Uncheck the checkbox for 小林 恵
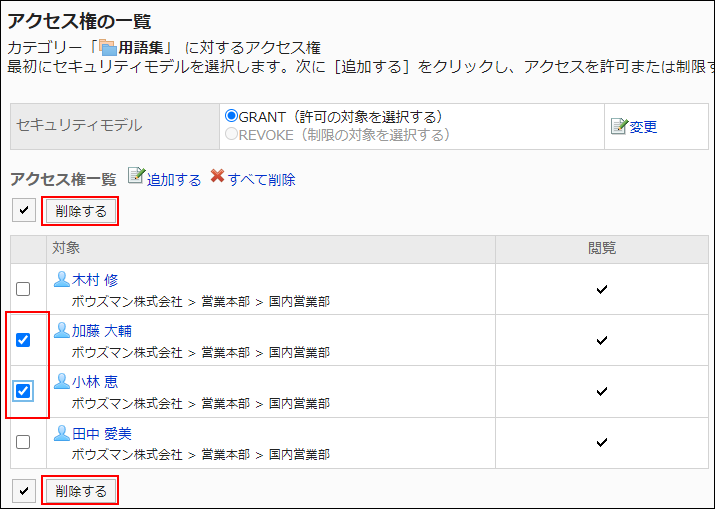 click(23, 391)
